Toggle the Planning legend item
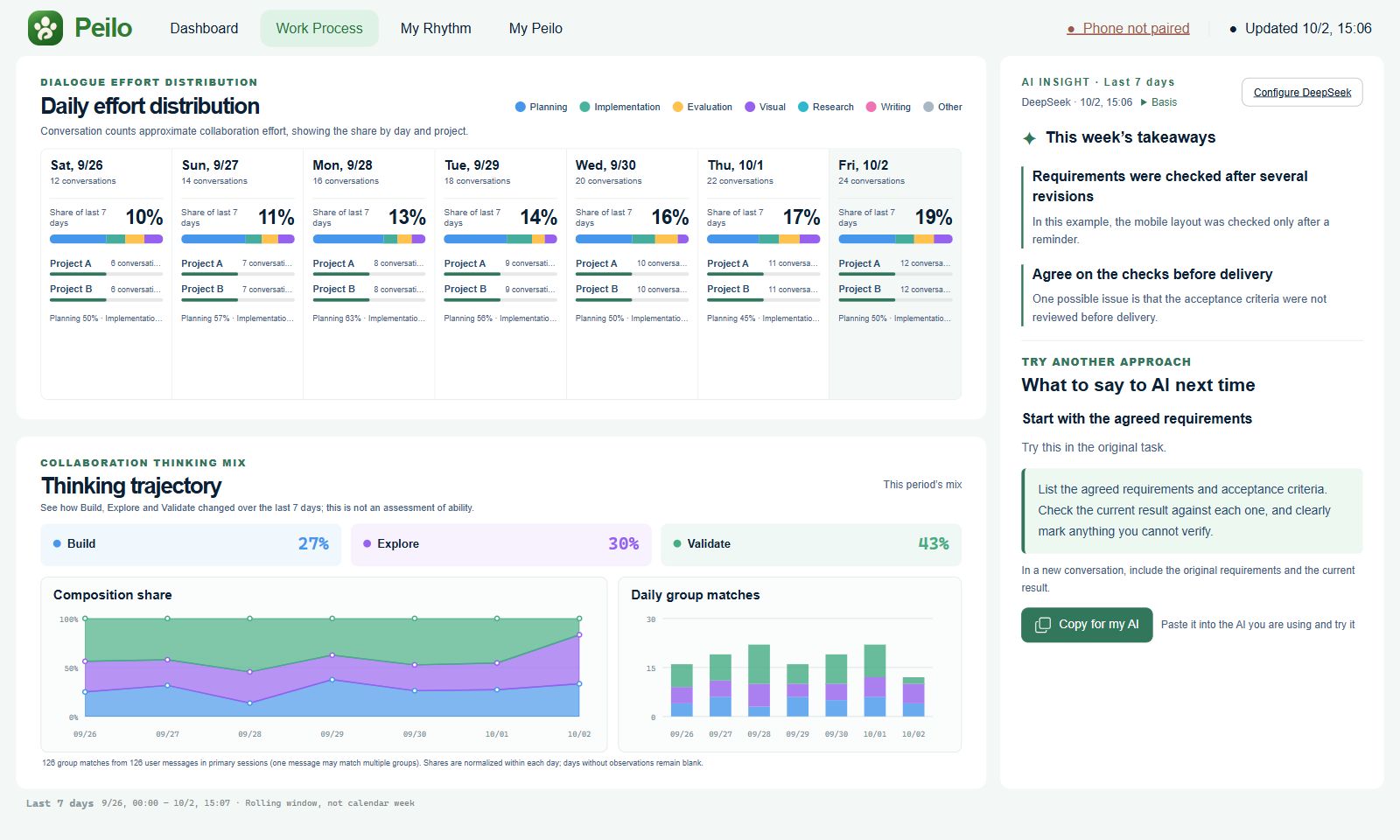 click(x=541, y=107)
